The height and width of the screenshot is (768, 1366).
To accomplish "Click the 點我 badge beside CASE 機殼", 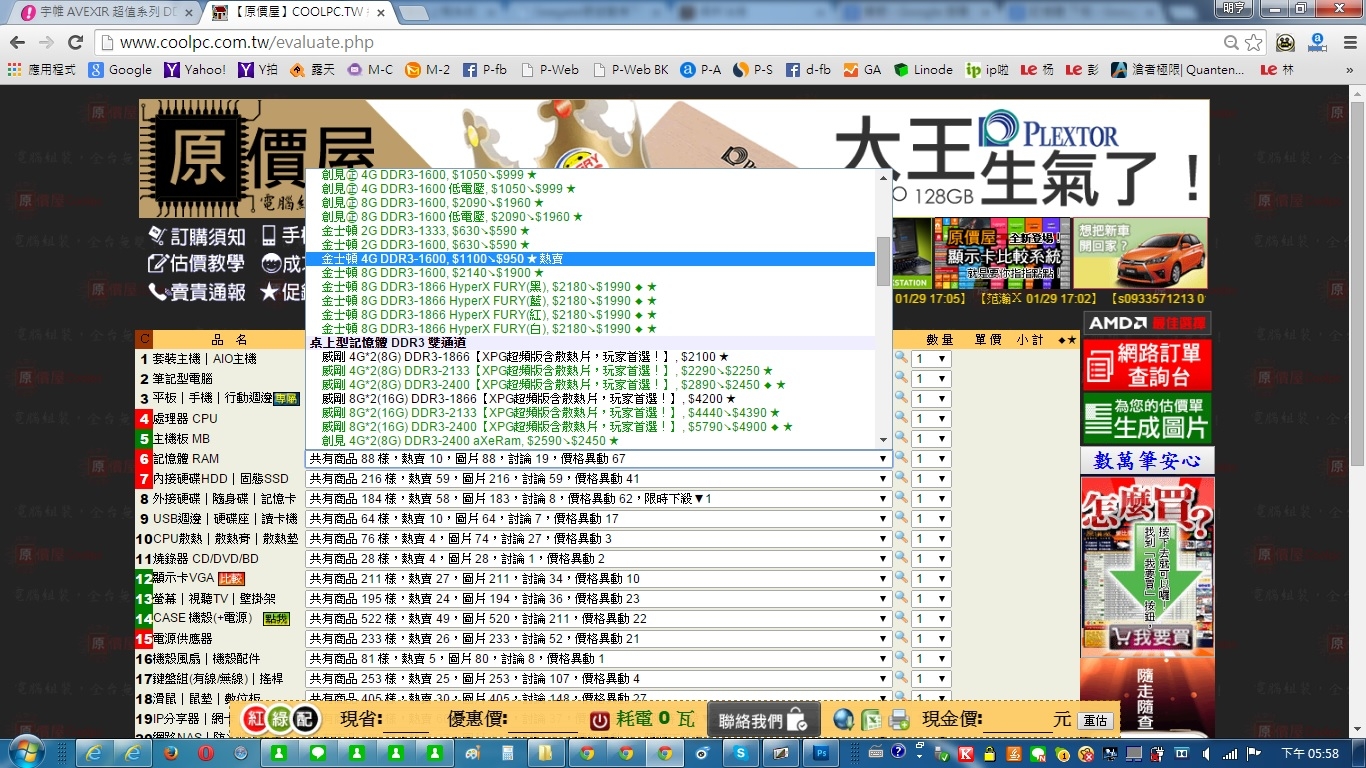I will (x=276, y=619).
